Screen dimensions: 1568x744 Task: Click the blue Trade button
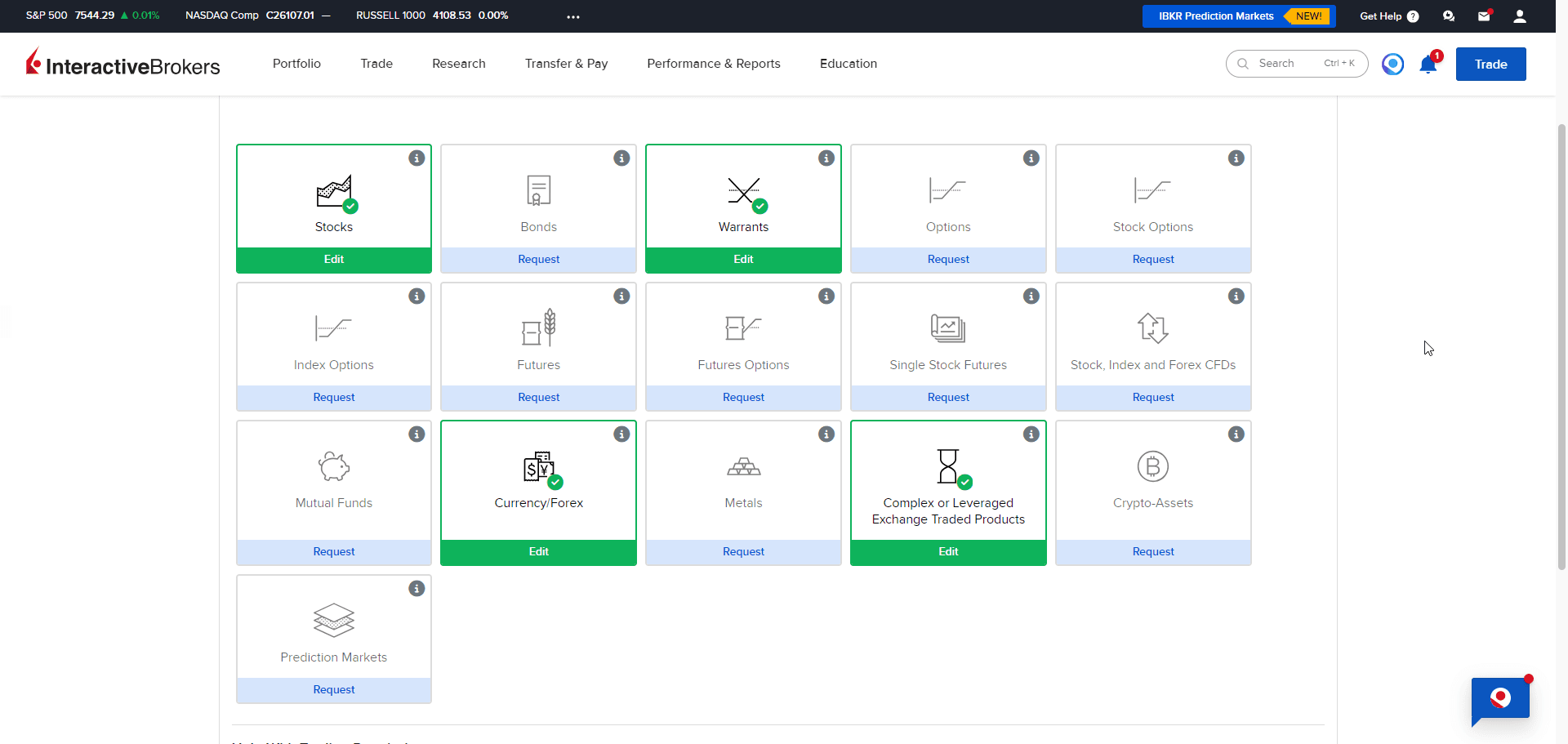coord(1490,65)
